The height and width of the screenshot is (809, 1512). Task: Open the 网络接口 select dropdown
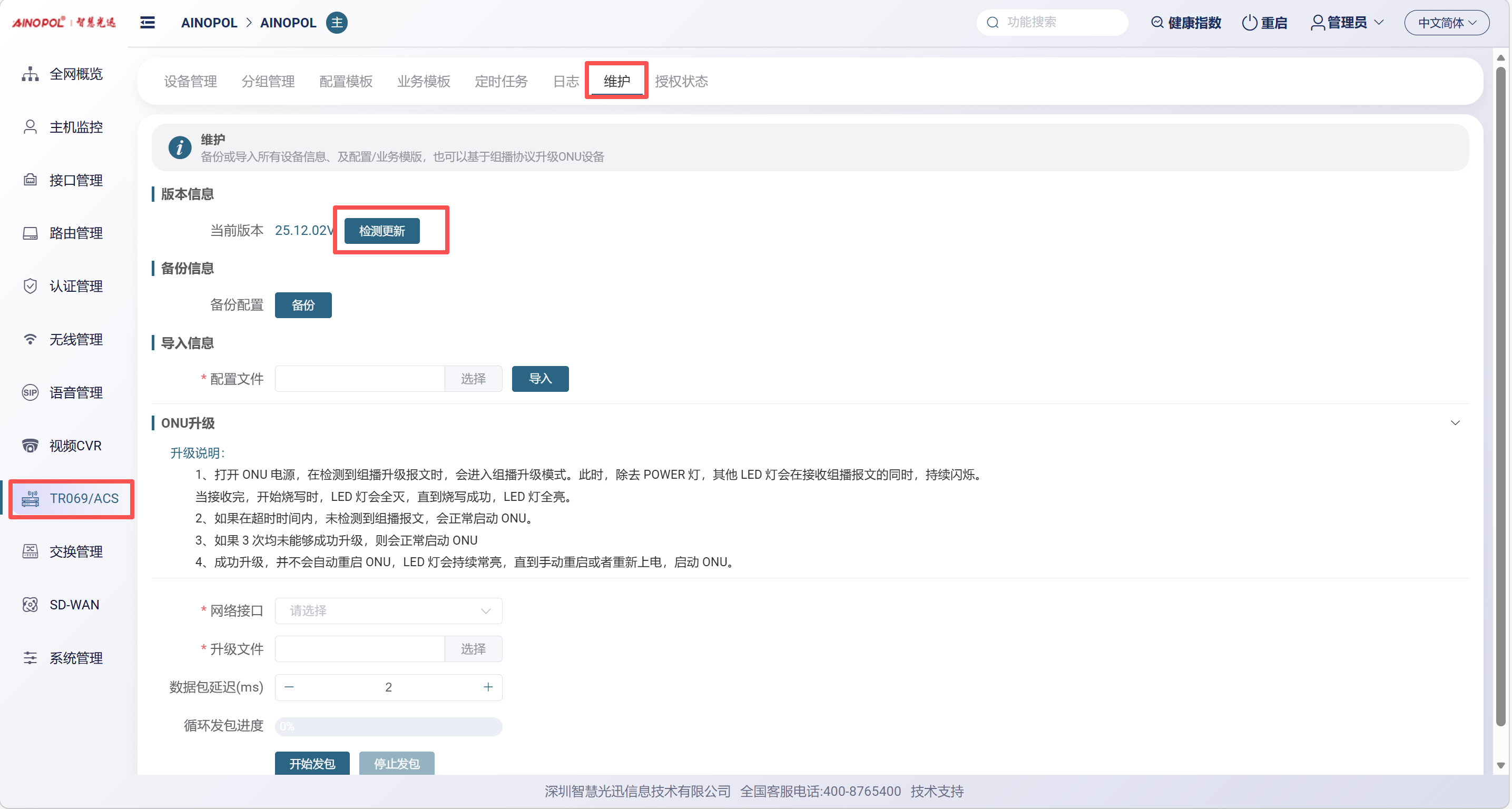pyautogui.click(x=388, y=611)
